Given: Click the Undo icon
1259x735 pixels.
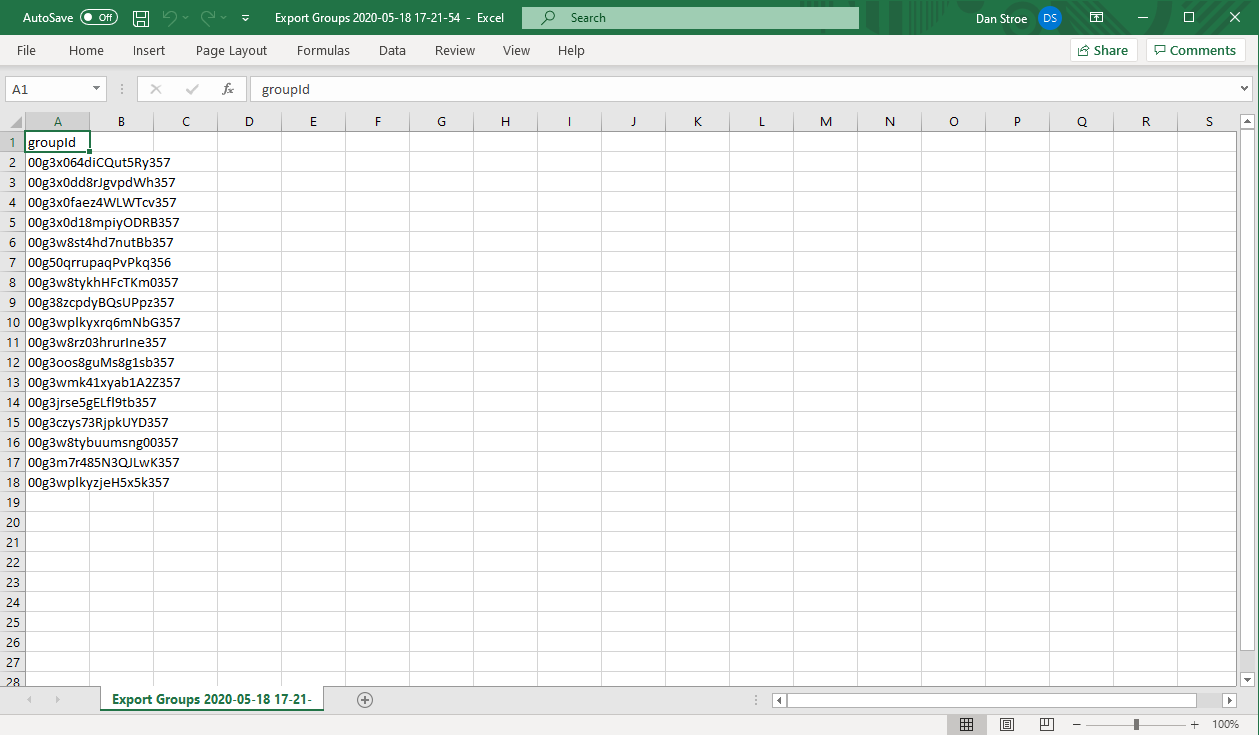Looking at the screenshot, I should coord(168,17).
